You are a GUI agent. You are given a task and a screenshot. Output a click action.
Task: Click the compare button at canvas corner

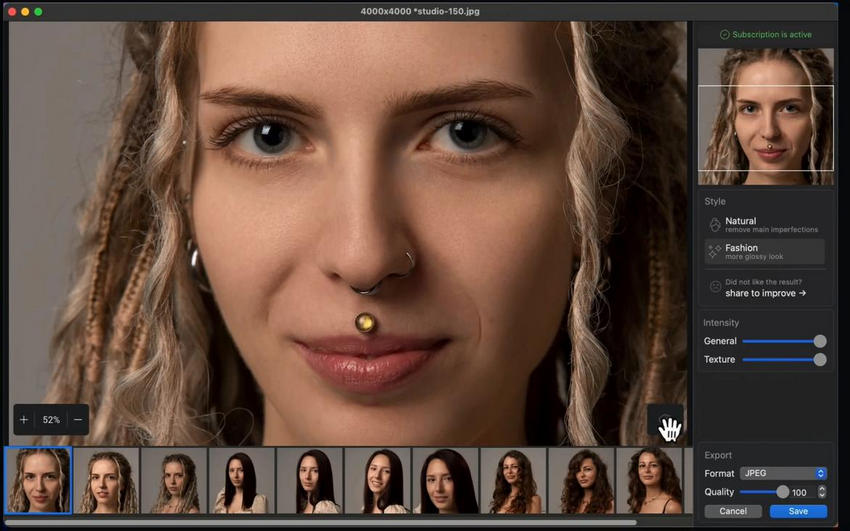pyautogui.click(x=667, y=423)
